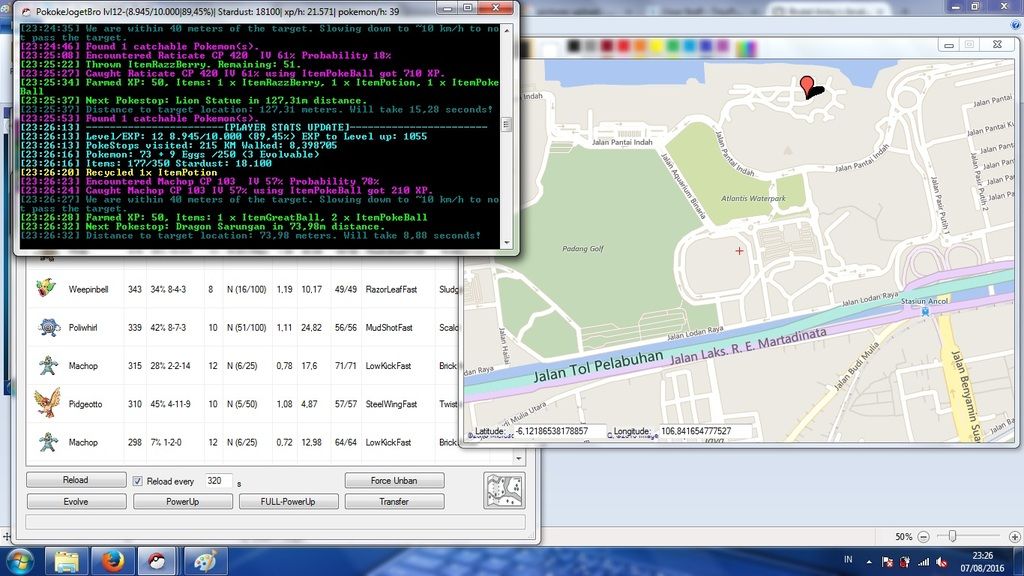Viewport: 1024px width, 576px height.
Task: Open Windows Start menu orb
Action: tap(19, 561)
